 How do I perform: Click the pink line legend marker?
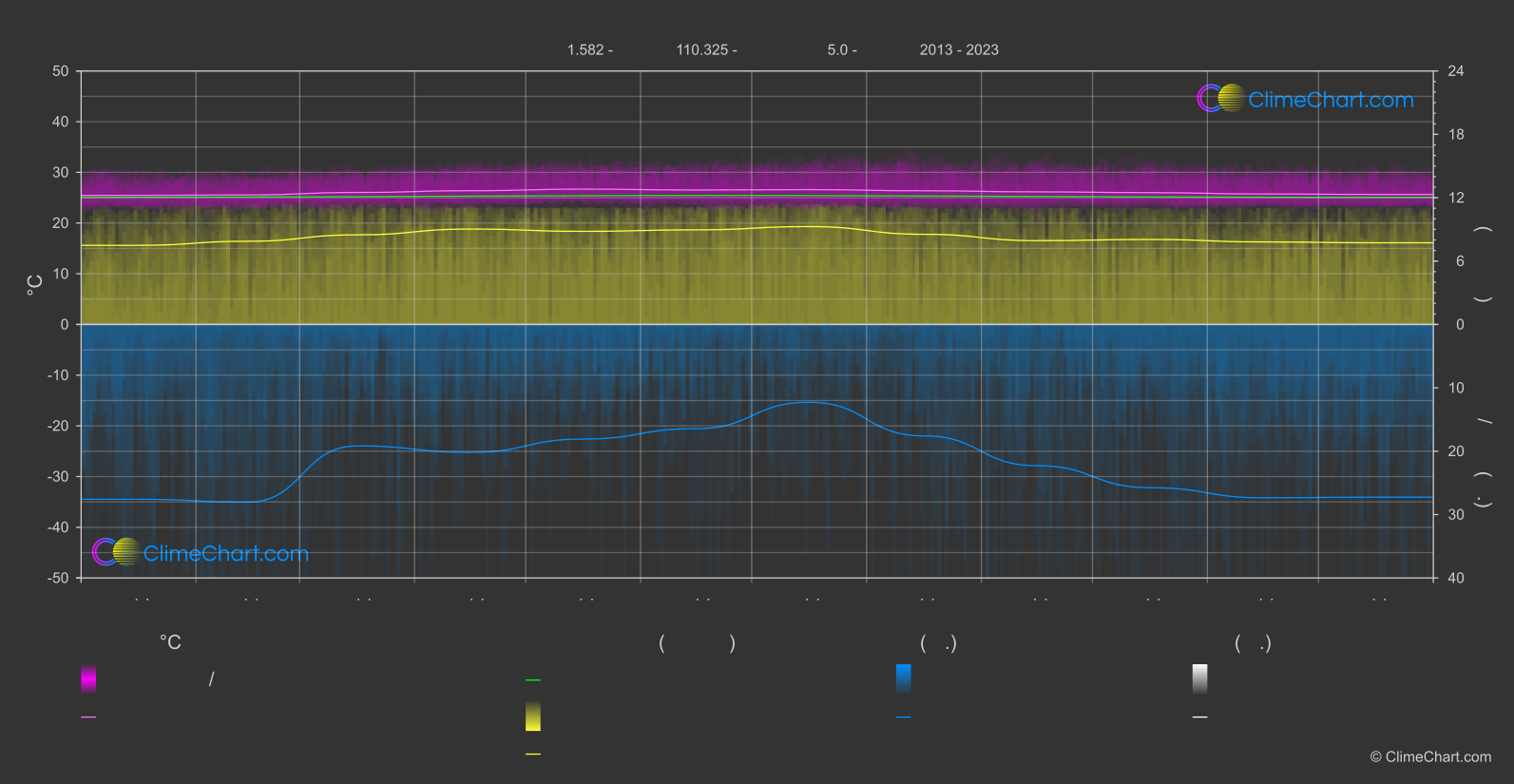(x=88, y=717)
